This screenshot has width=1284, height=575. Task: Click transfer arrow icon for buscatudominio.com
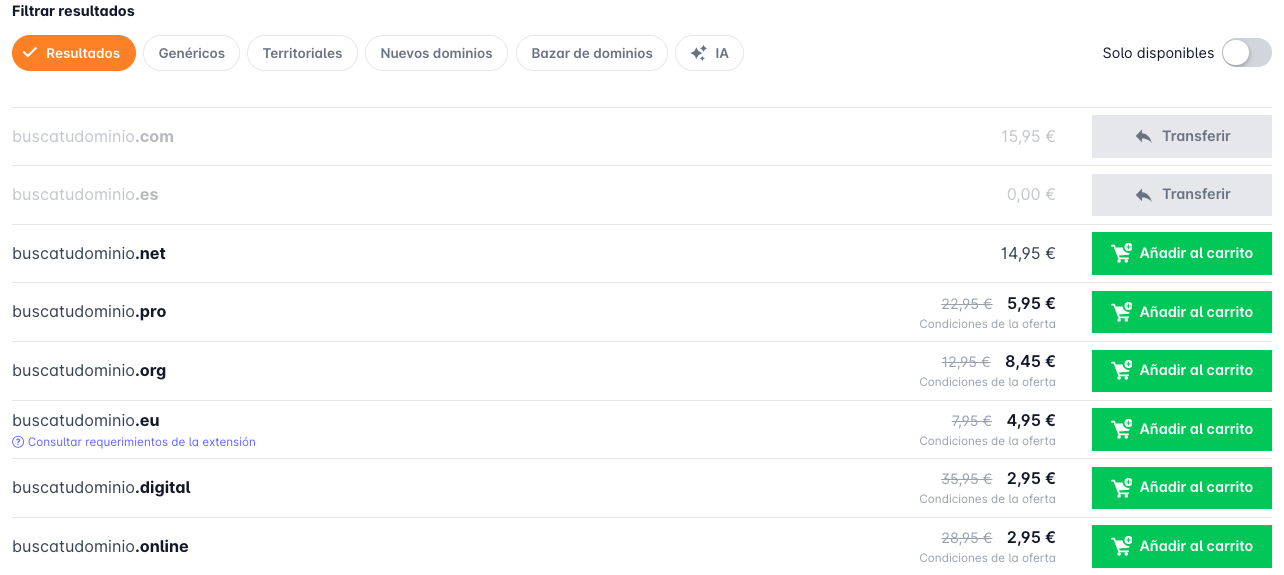[x=1143, y=137]
